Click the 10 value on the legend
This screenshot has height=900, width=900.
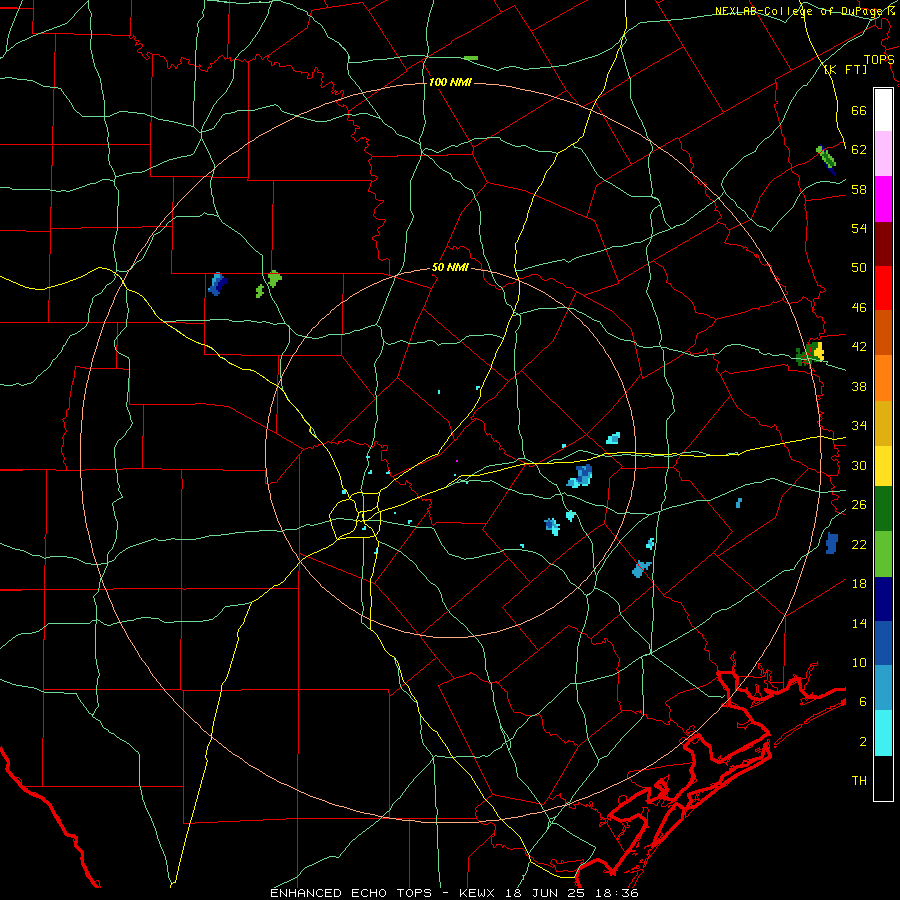pos(859,662)
